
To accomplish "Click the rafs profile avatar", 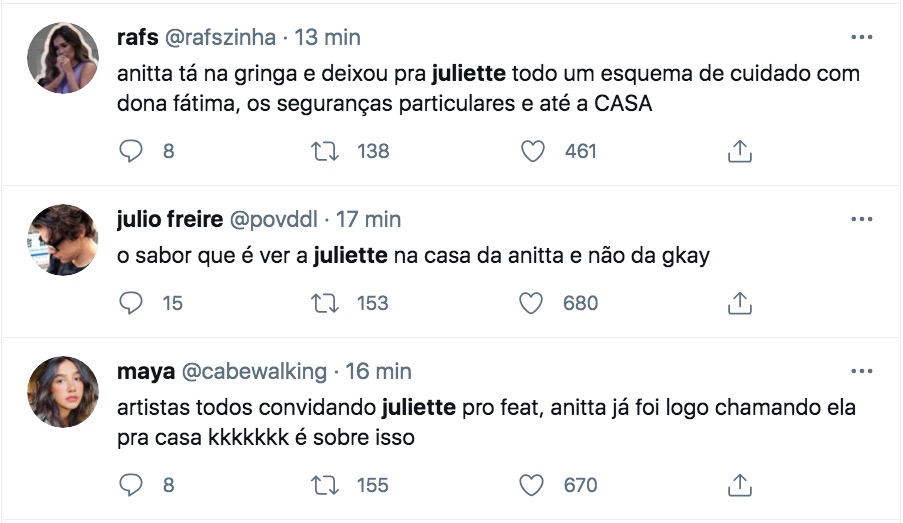I will (x=62, y=58).
